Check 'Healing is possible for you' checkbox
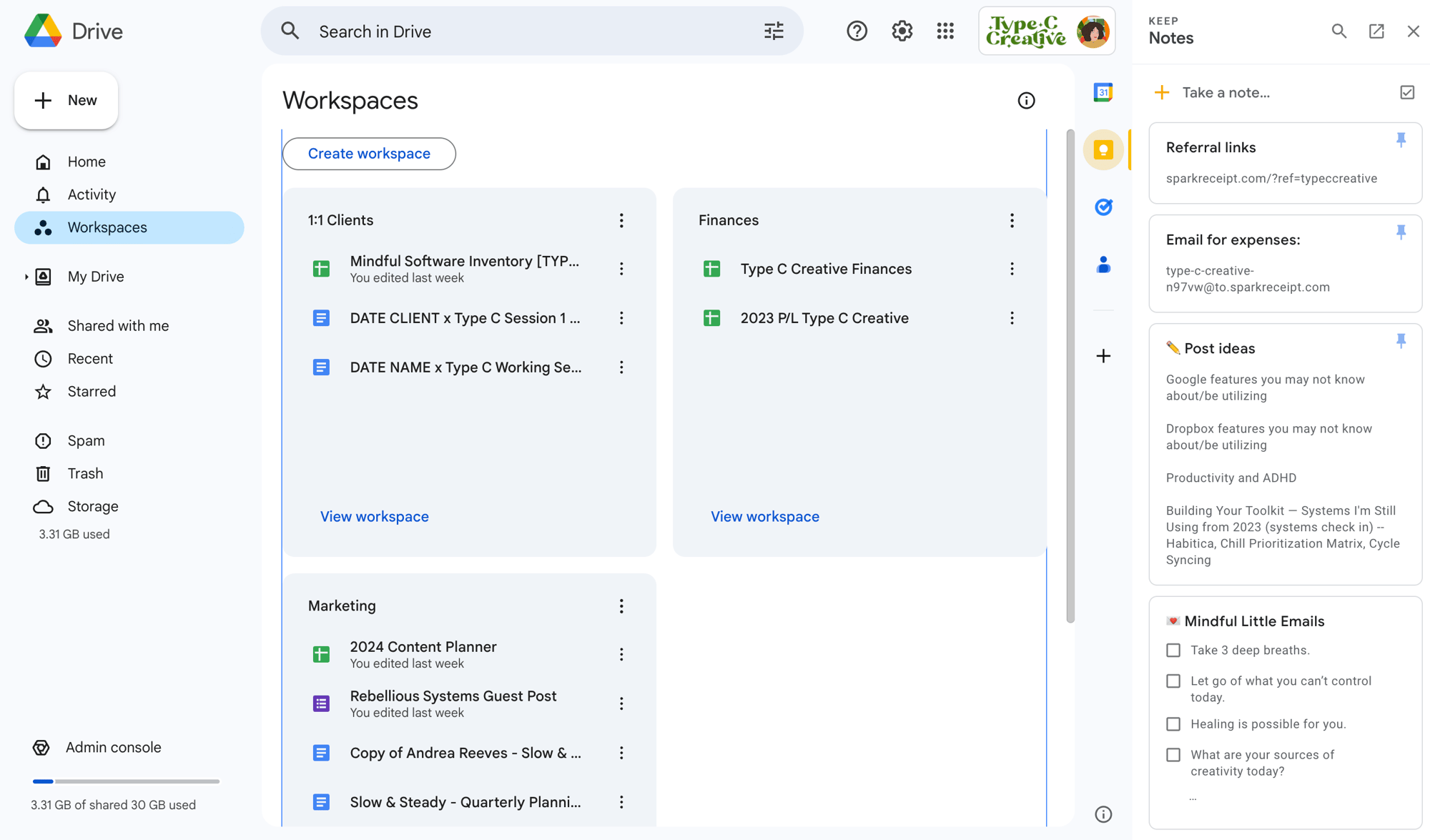Screen dimensions: 1430x840 click(1173, 724)
